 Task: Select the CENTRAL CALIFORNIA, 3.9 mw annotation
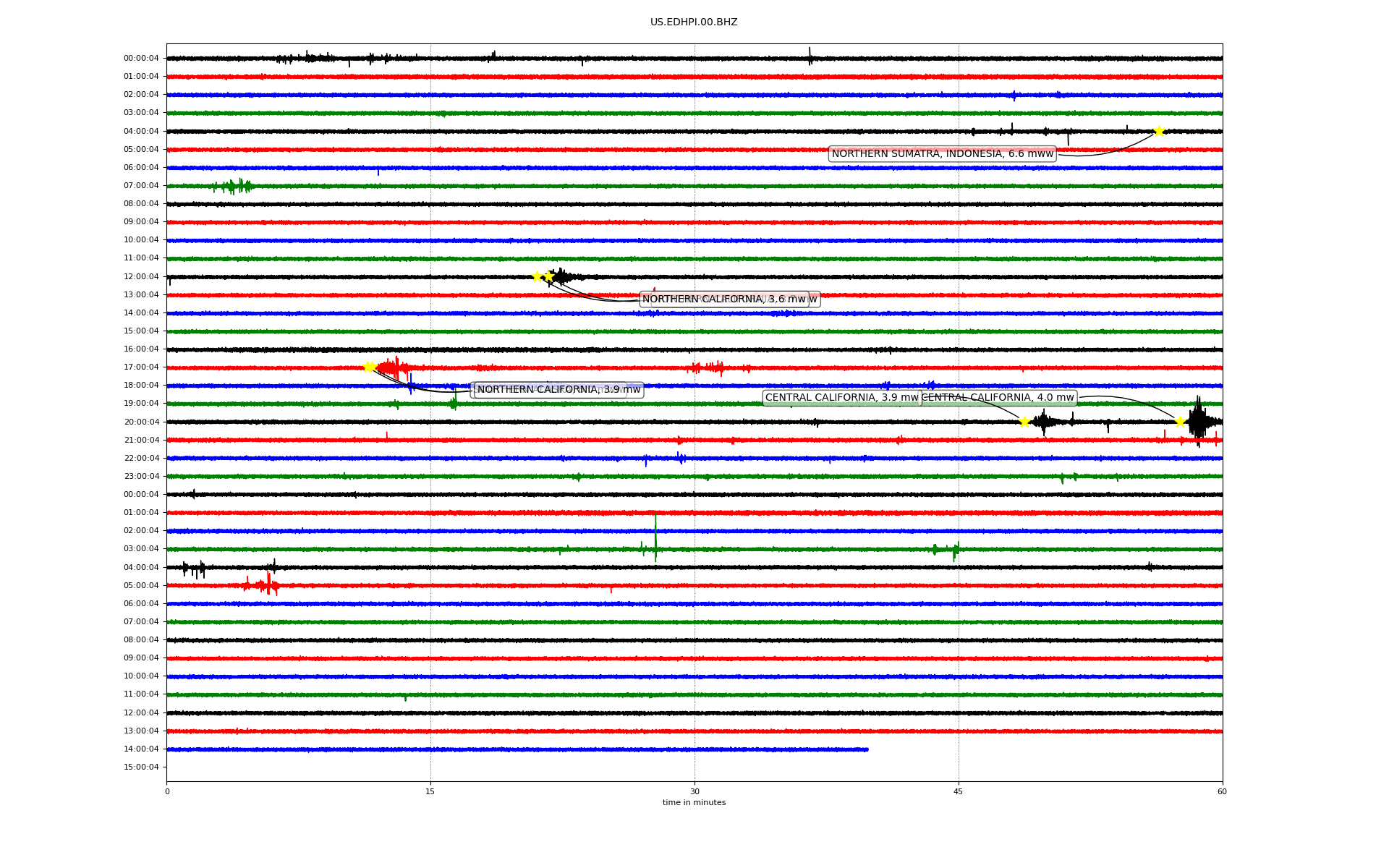[x=841, y=397]
